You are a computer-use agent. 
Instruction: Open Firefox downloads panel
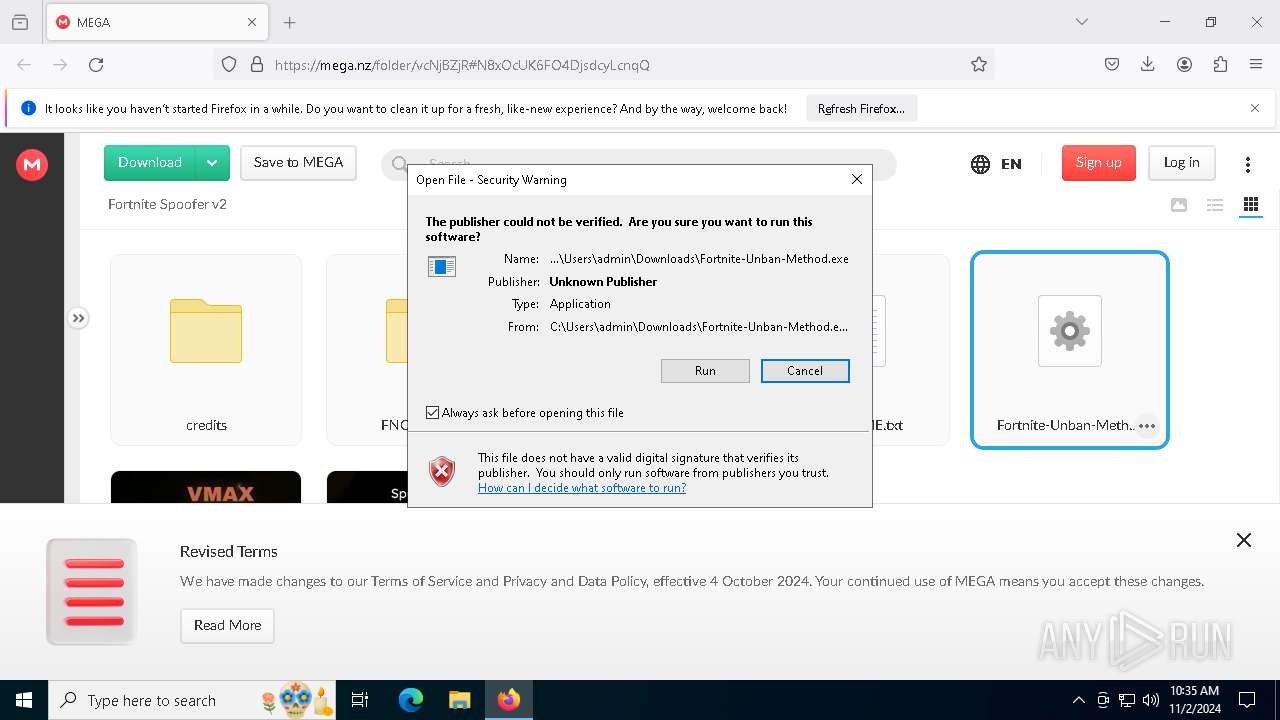pyautogui.click(x=1148, y=65)
